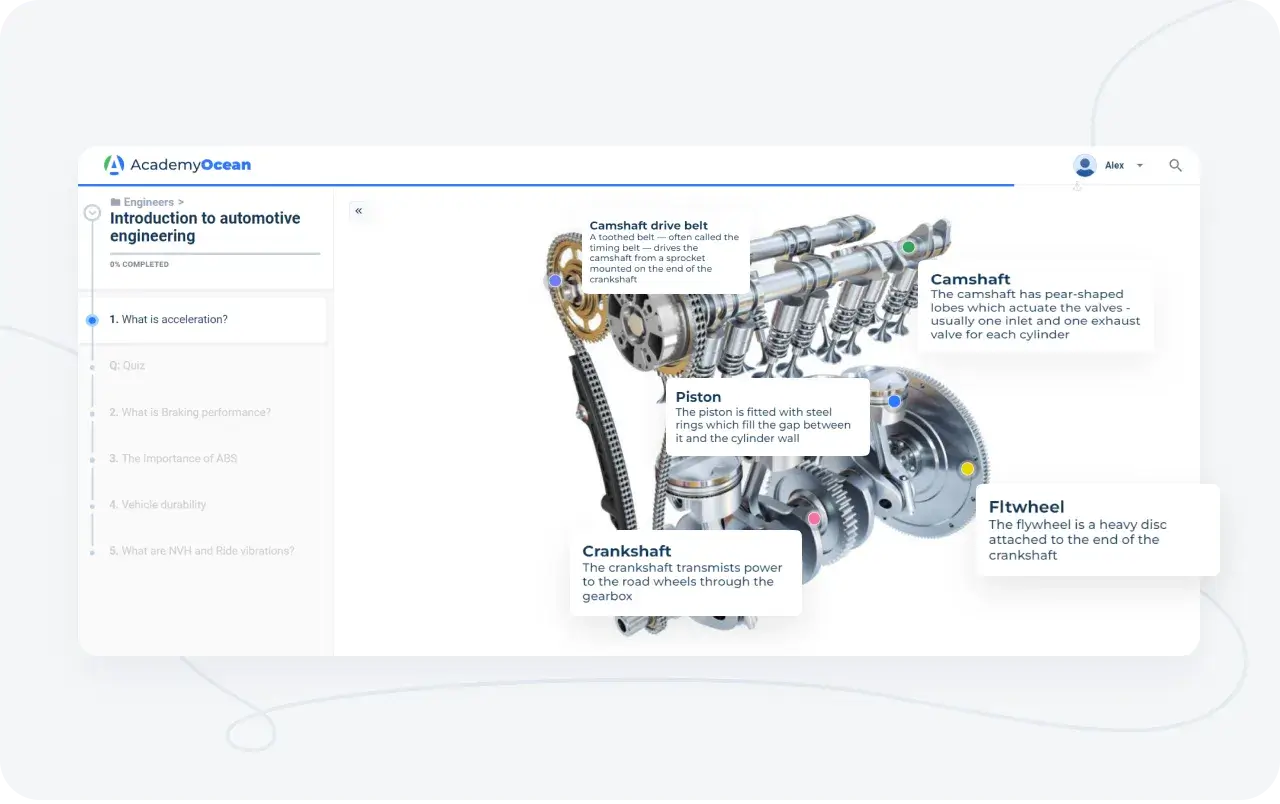This screenshot has height=804, width=1280.
Task: Expand the course circle chevron toggle
Action: [x=92, y=213]
